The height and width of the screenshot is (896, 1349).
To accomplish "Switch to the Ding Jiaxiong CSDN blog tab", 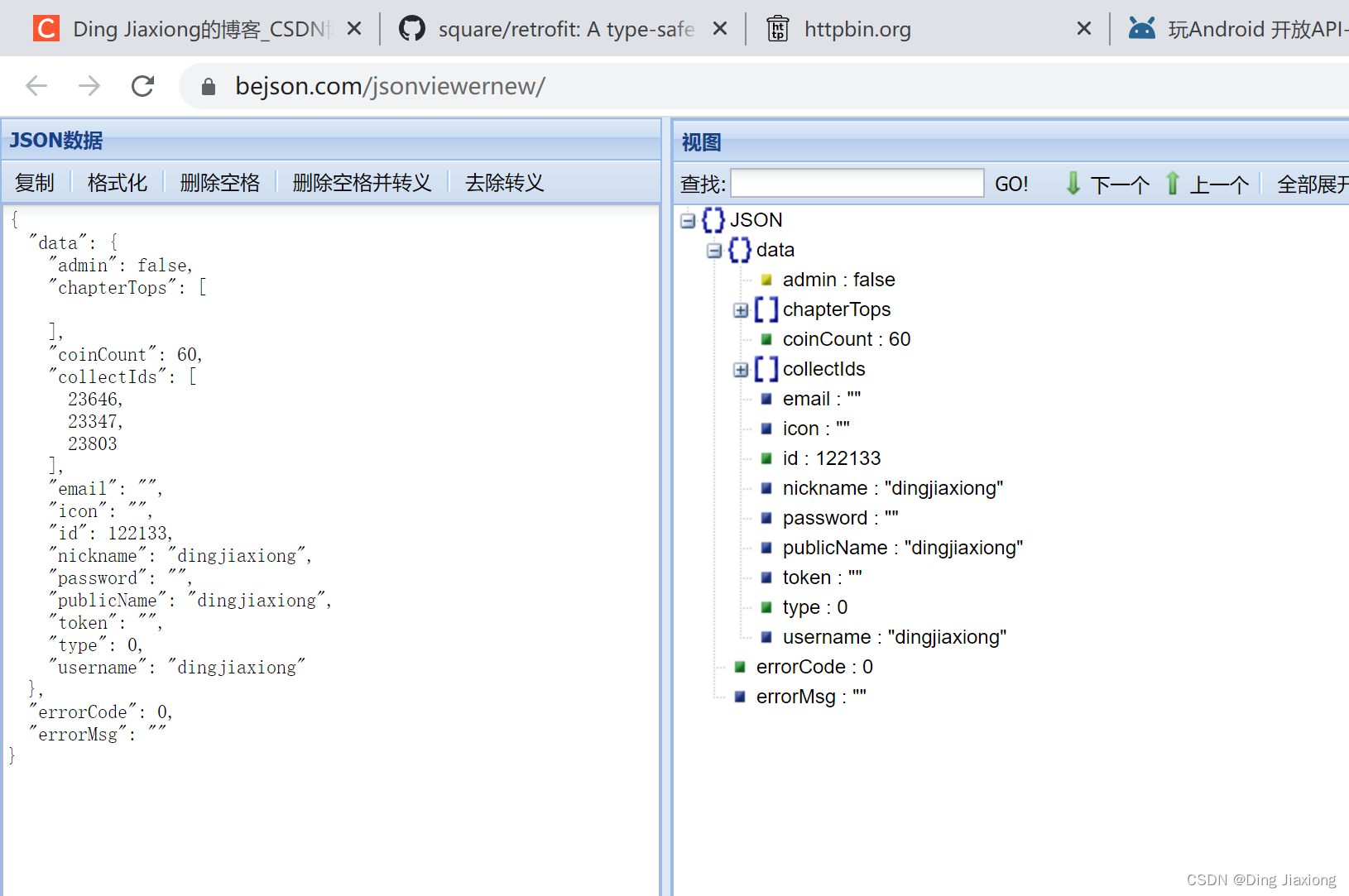I will tap(199, 29).
